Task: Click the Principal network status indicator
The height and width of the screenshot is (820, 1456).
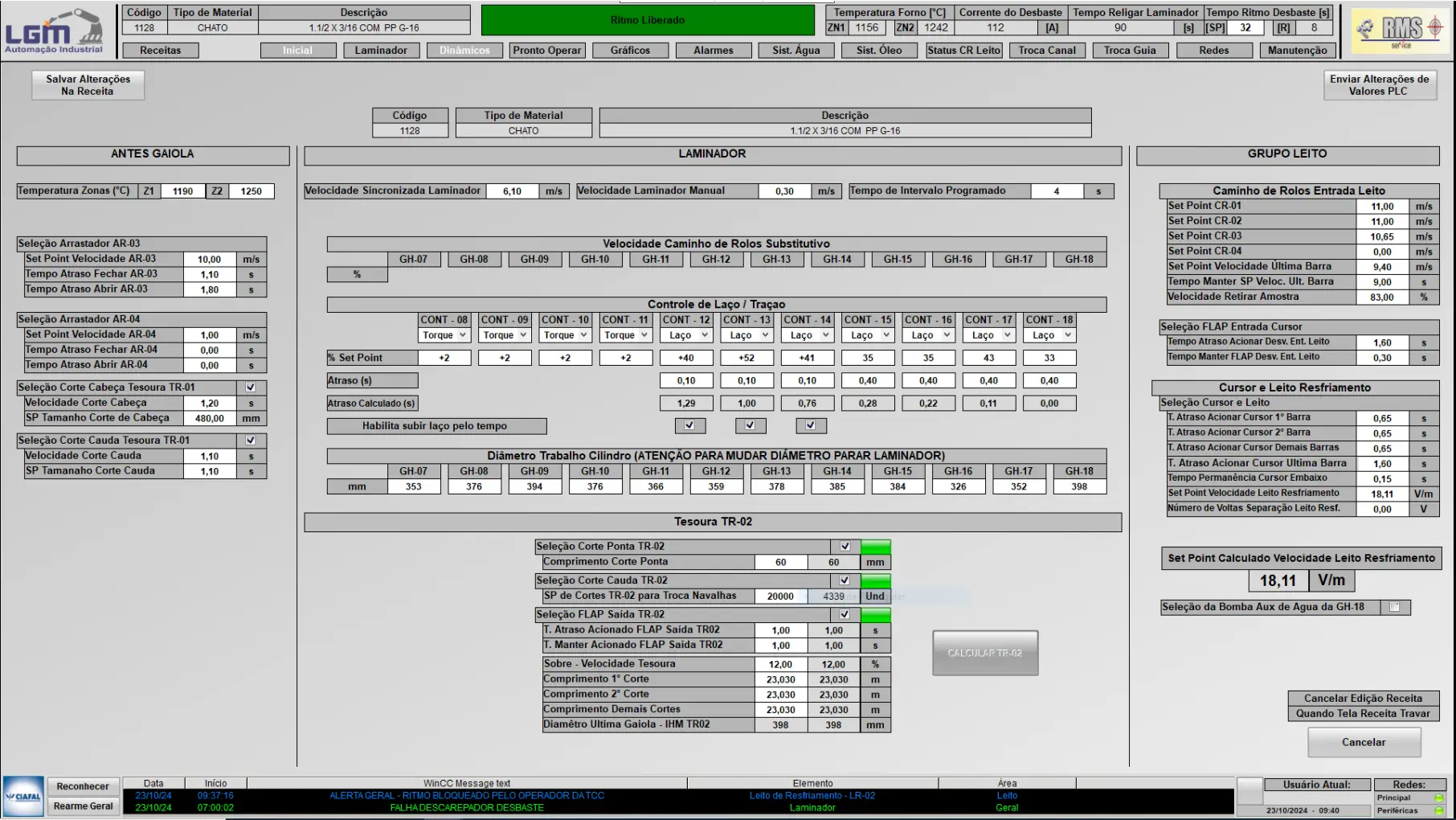Action: coord(1438,798)
